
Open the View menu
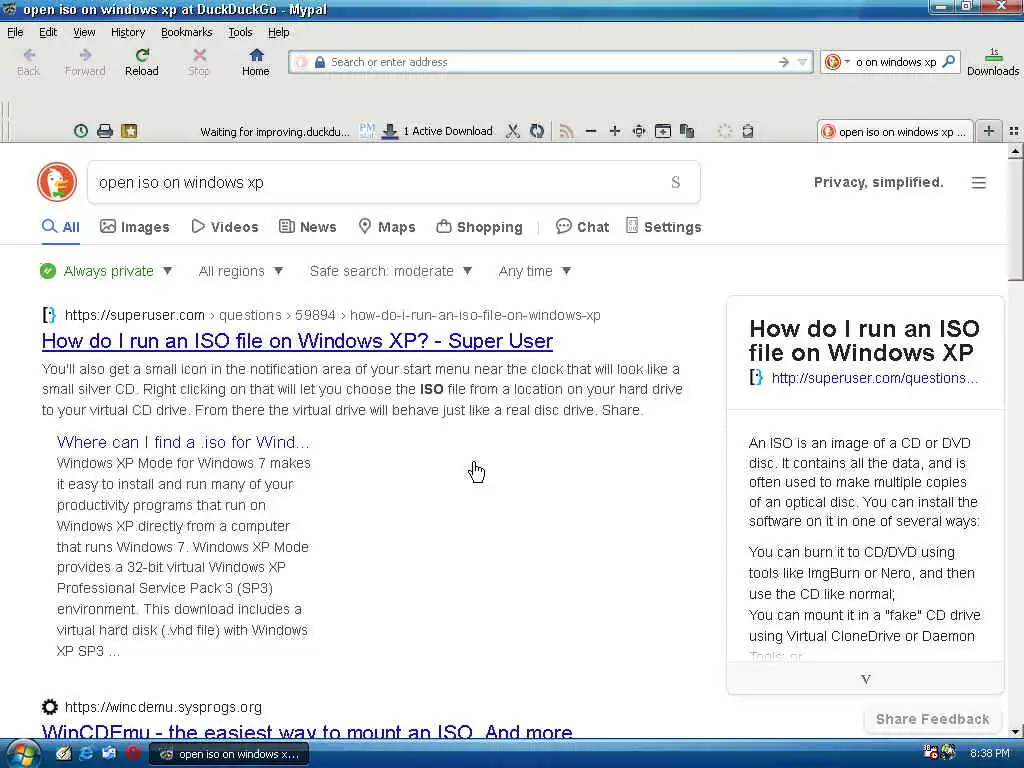point(84,32)
